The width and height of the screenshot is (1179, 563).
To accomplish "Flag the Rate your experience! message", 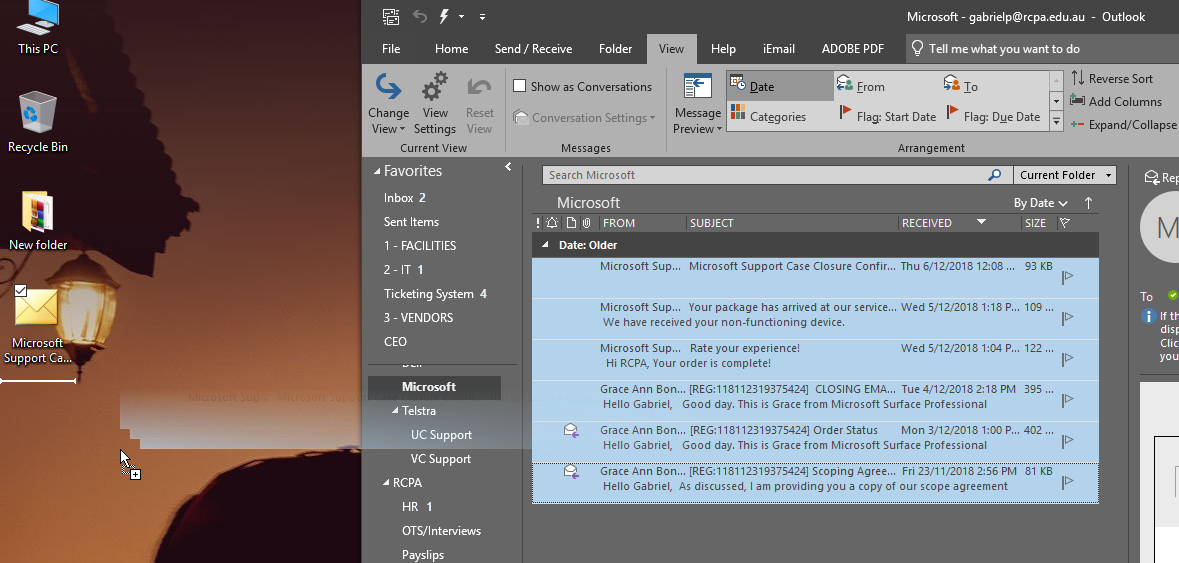I will 1068,359.
